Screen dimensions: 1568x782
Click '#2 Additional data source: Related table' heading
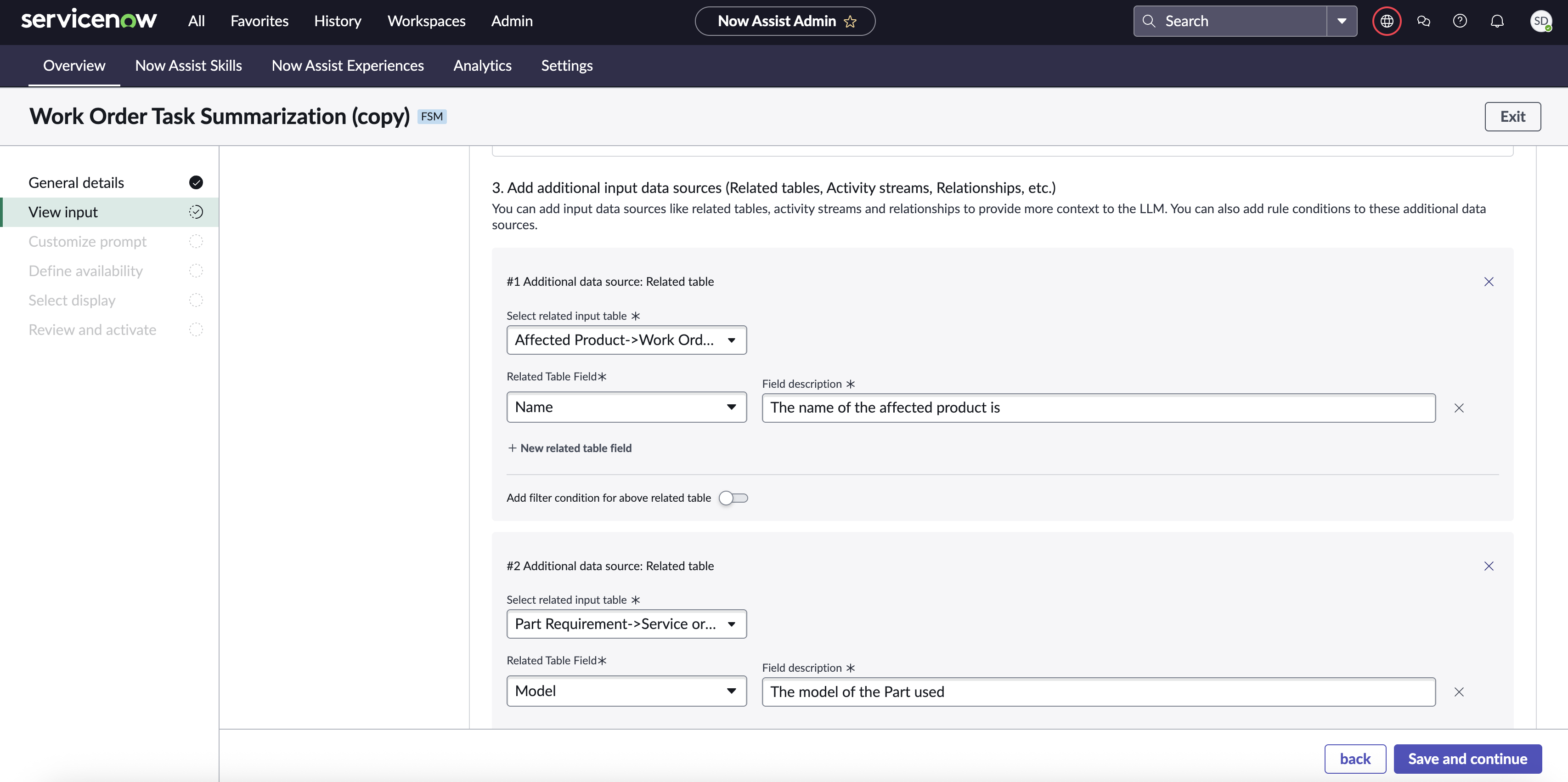pyautogui.click(x=610, y=566)
